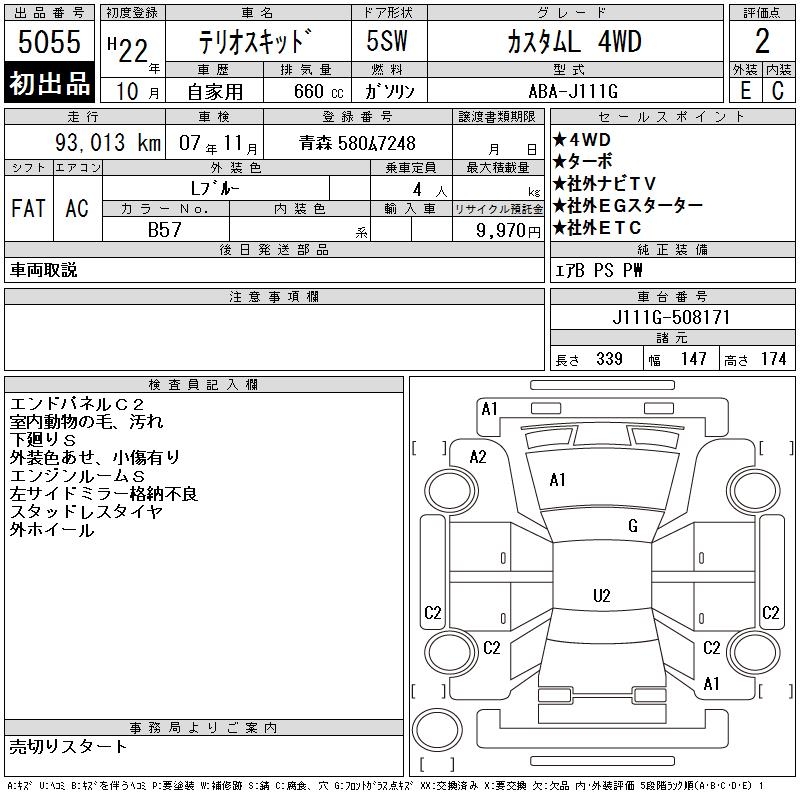This screenshot has height=800, width=800.
Task: Click the length value 339
Action: pos(609,359)
